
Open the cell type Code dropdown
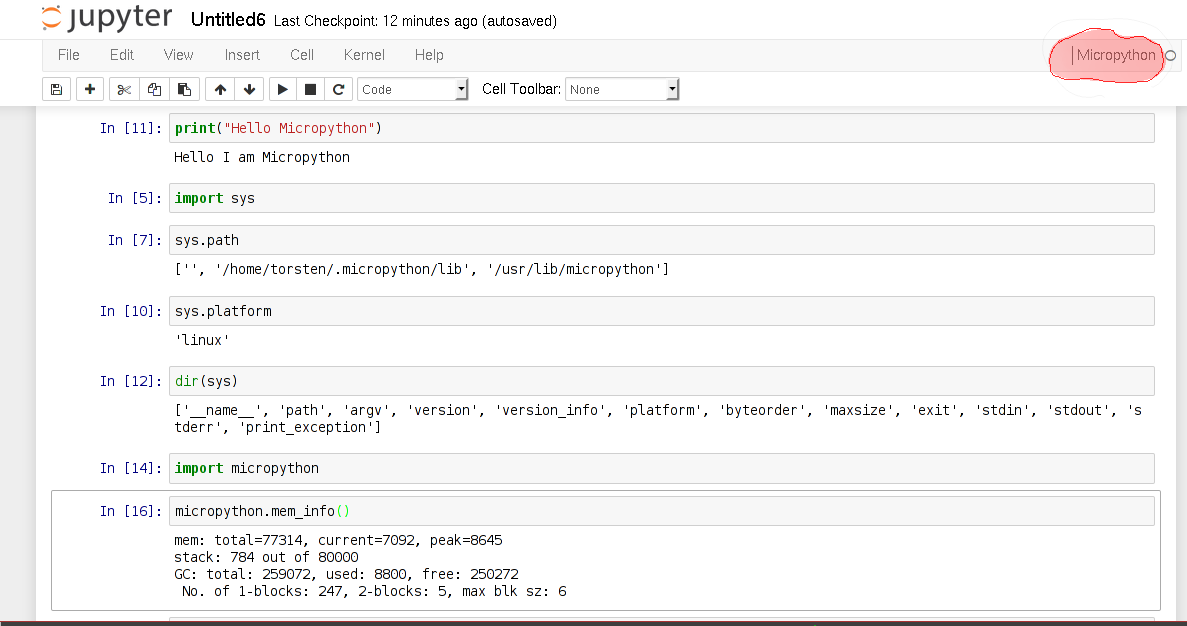[x=413, y=89]
